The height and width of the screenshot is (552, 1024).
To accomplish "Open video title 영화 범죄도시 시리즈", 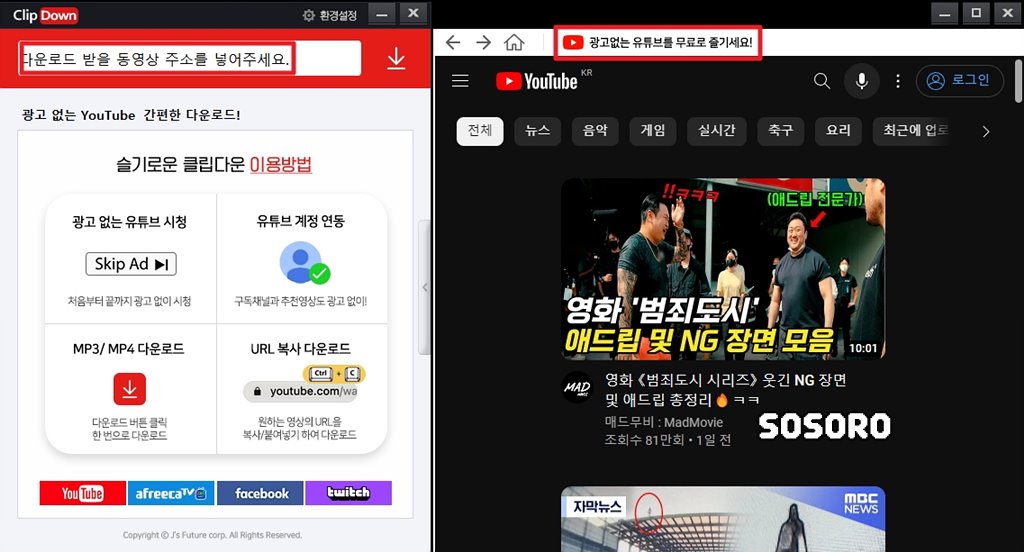I will point(726,389).
